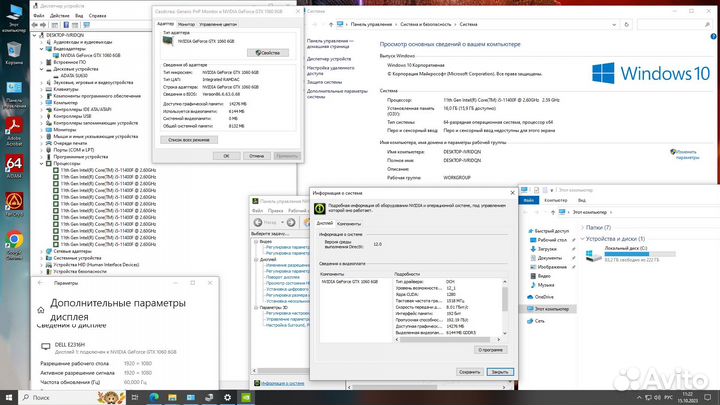Open Компьютер ribbon tab in explorer
The height and width of the screenshot is (405, 720).
click(555, 200)
